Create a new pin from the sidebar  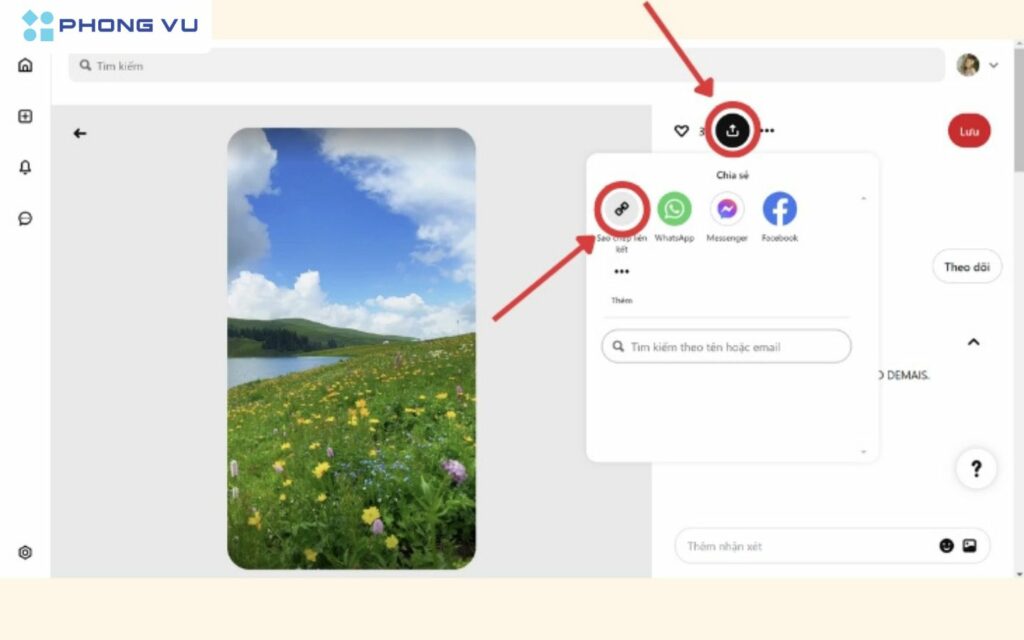coord(25,116)
